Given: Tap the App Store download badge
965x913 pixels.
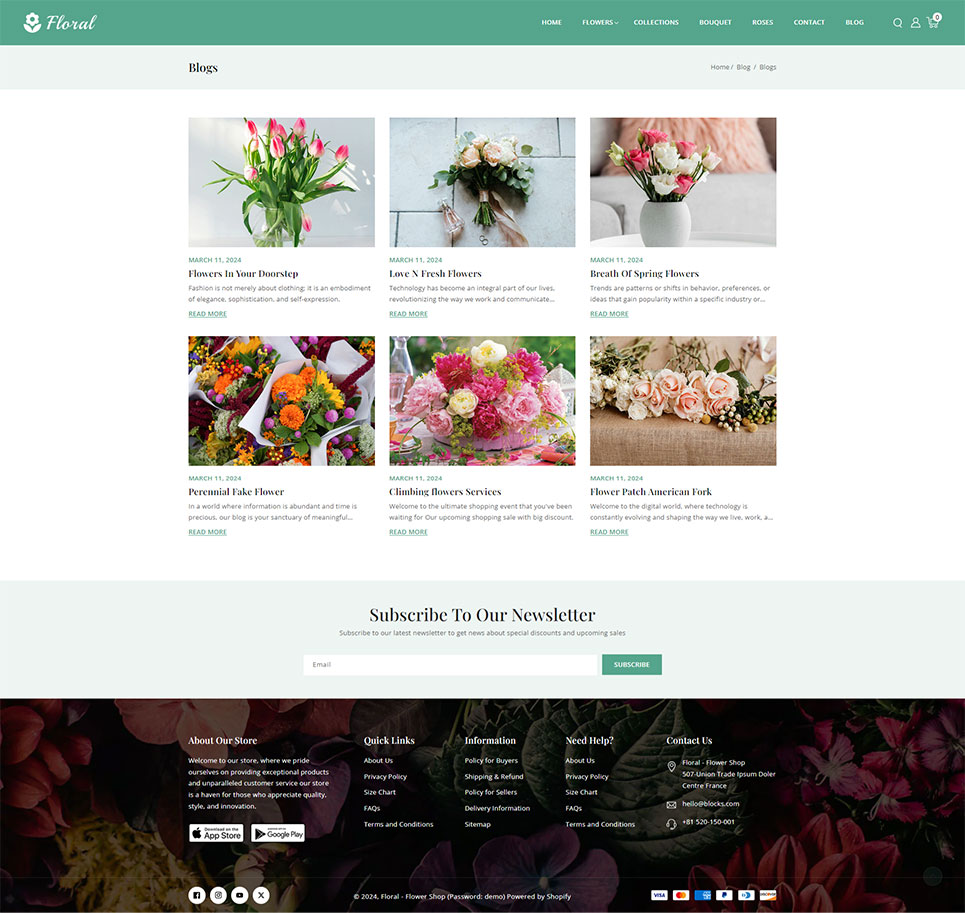Looking at the screenshot, I should (x=216, y=833).
